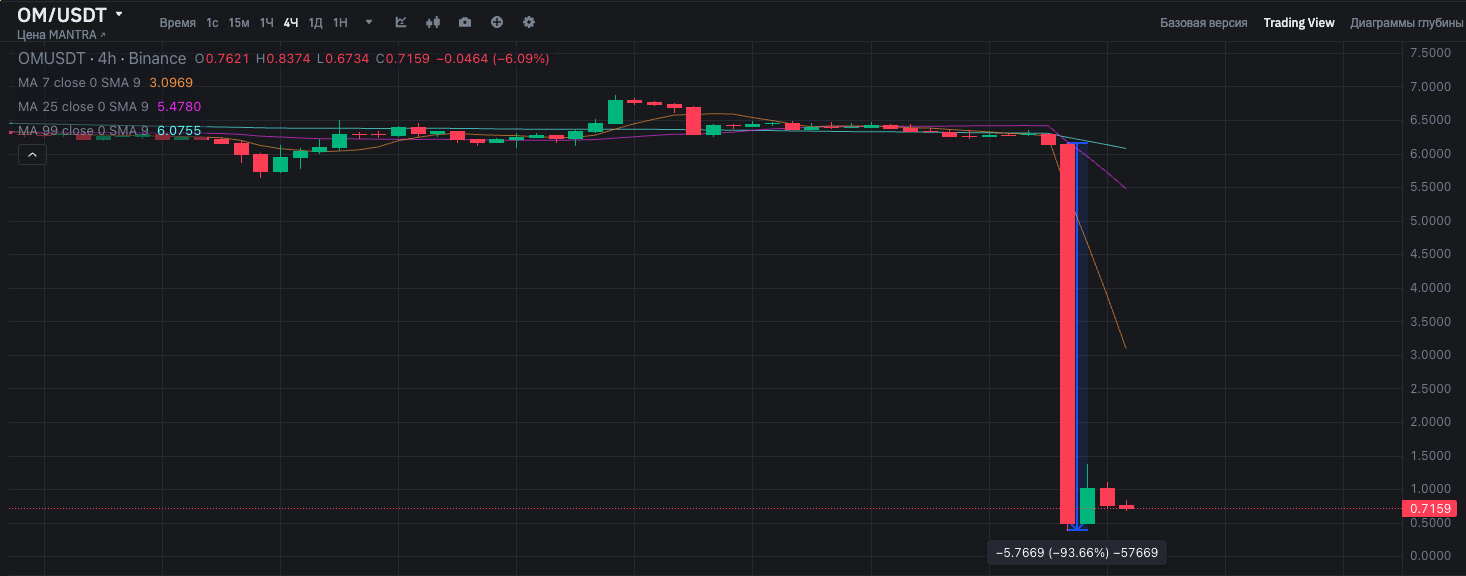Switch to the 1Д interval
Screen dimensions: 1466x576
[315, 22]
